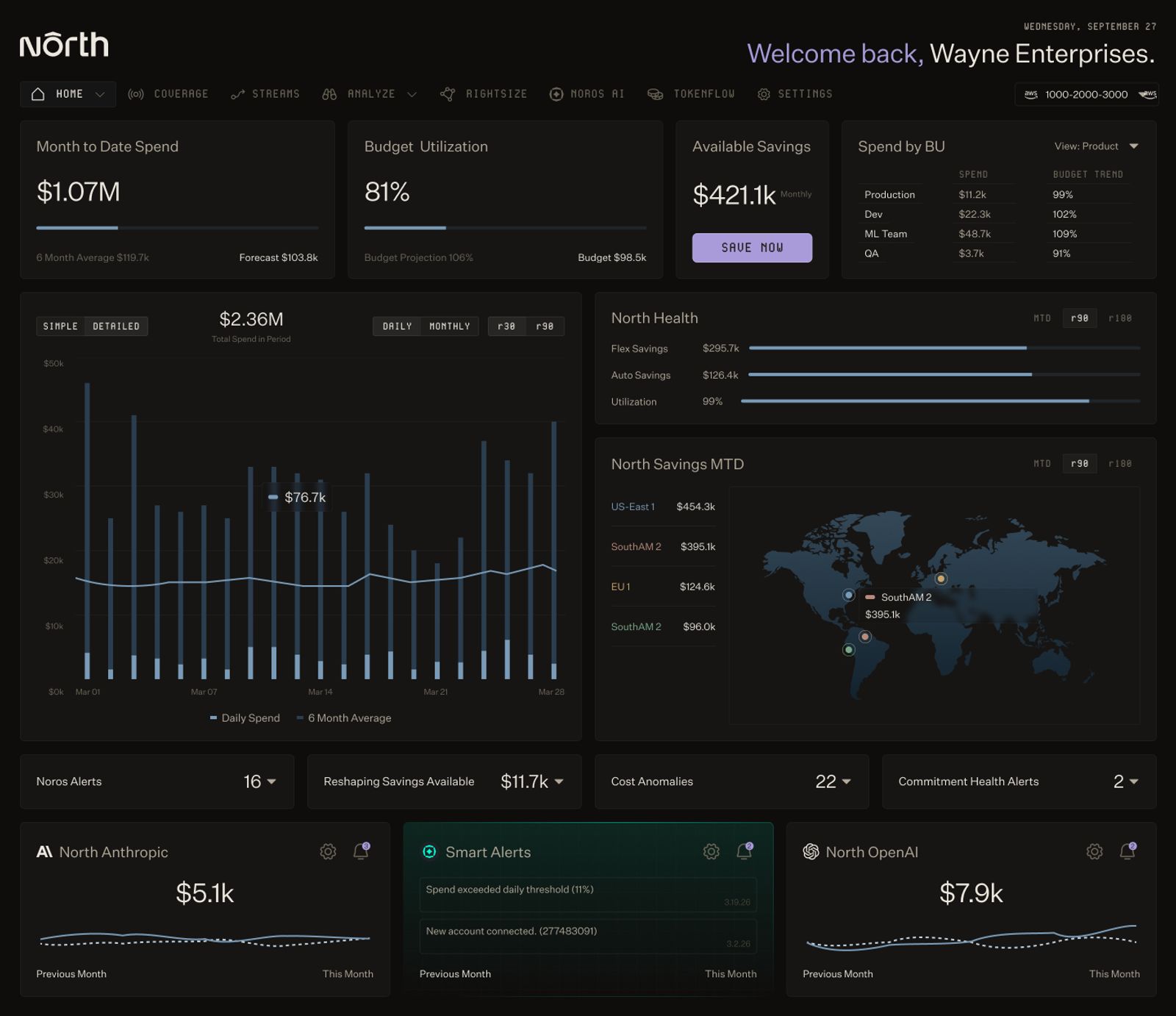Click the Daily Spend legend entry
1176x1016 pixels.
click(x=245, y=718)
